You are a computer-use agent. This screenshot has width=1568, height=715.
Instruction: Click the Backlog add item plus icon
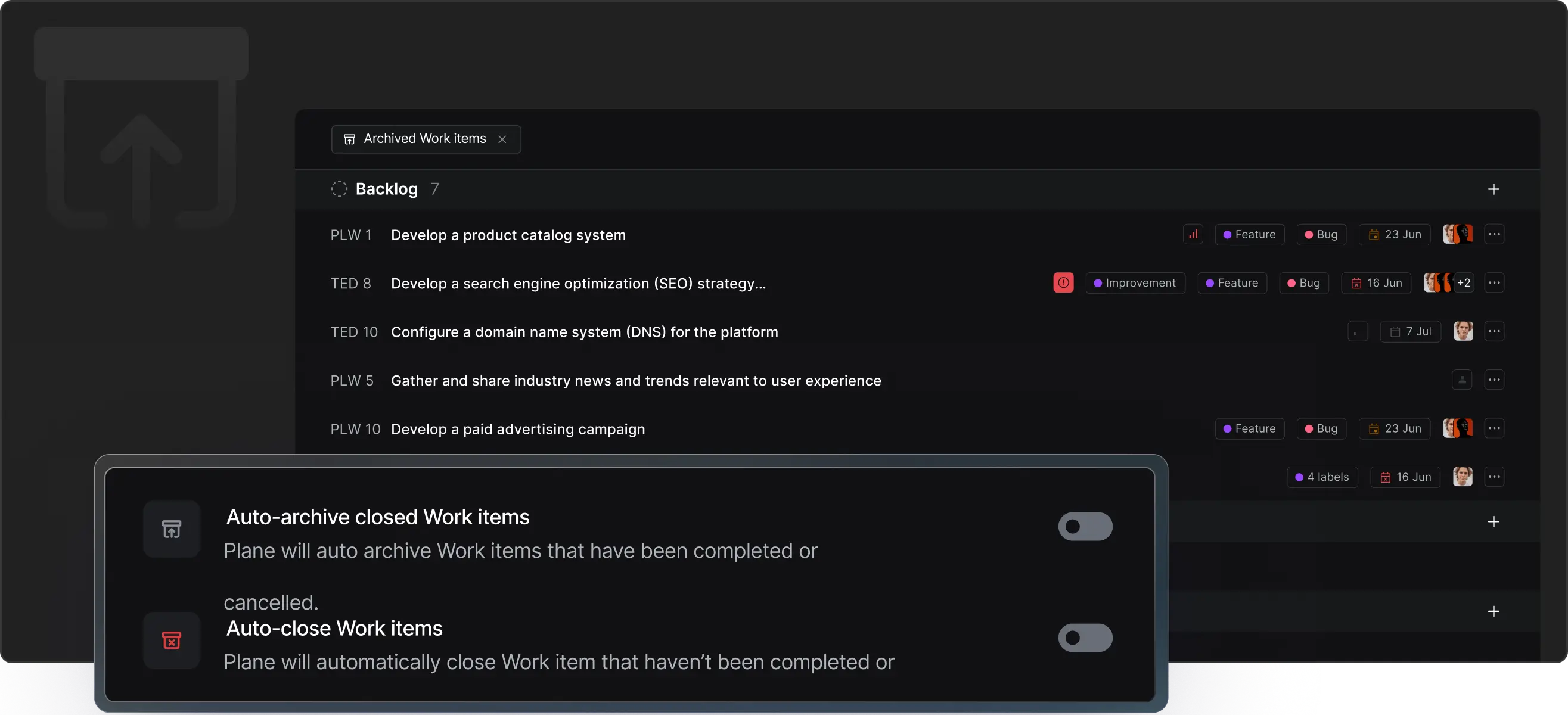1493,189
